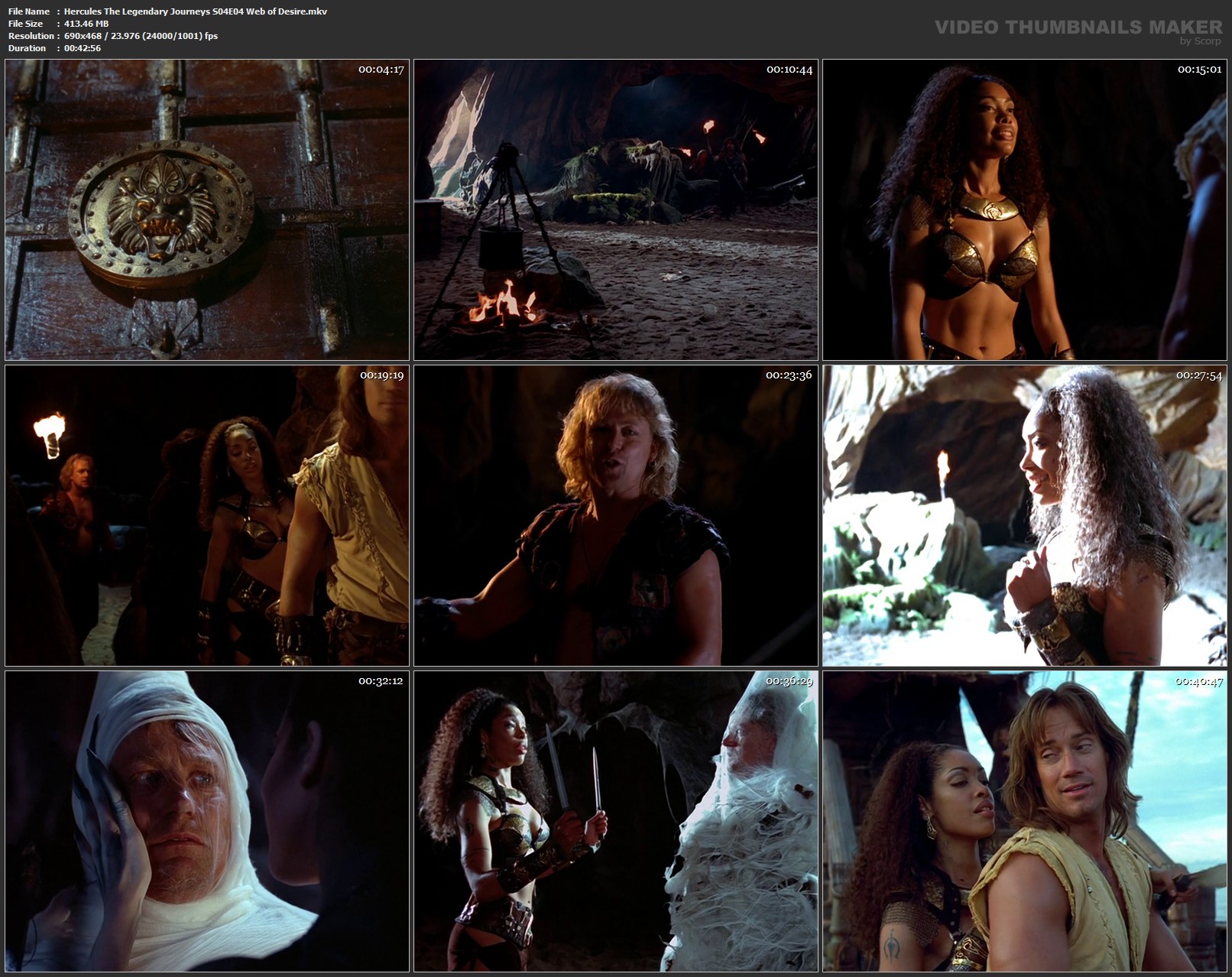
Task: Click the timestamp text 00:40:47
Action: tap(1199, 681)
